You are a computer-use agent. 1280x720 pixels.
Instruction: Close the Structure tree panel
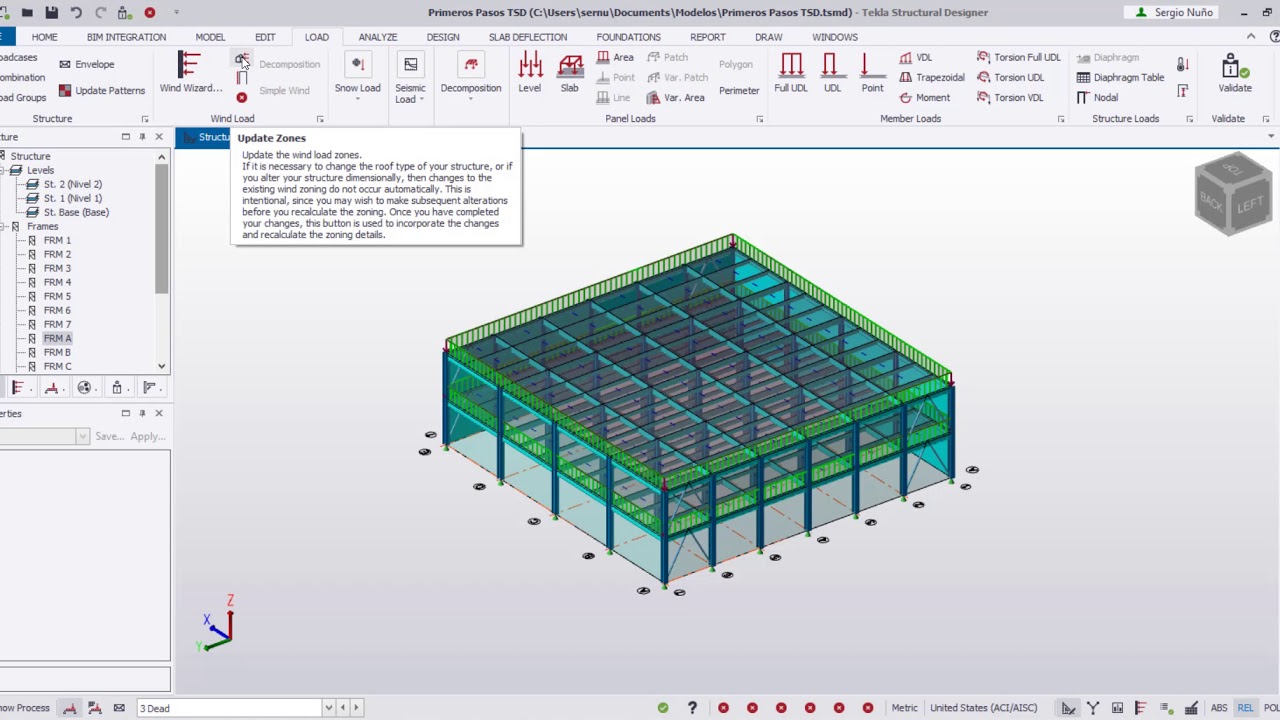[x=160, y=137]
